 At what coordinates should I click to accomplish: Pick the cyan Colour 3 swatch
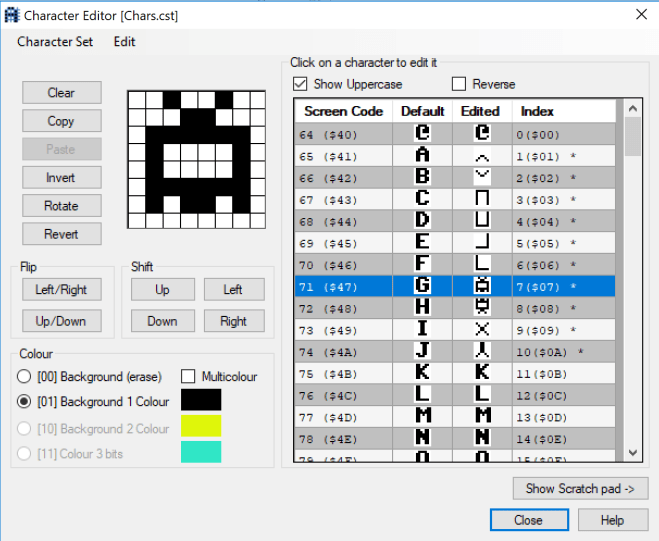click(x=201, y=451)
